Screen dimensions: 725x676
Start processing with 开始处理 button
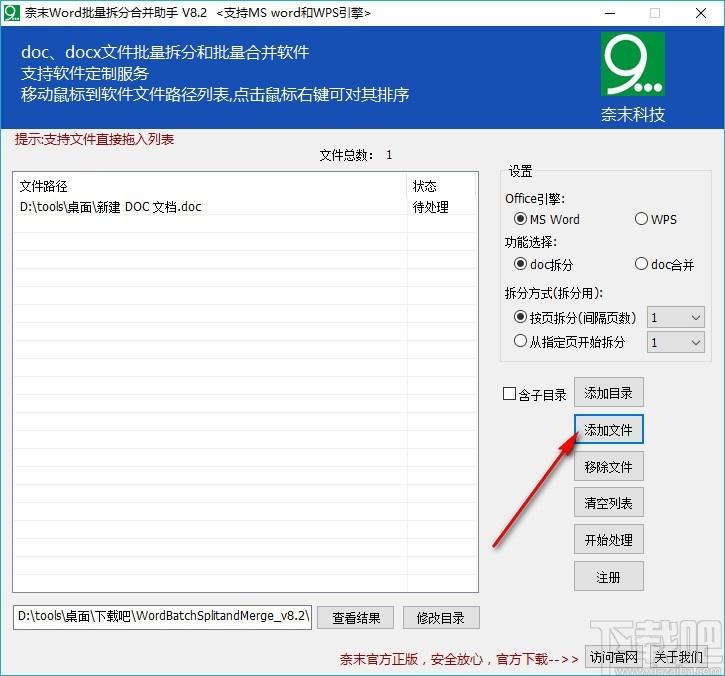(x=608, y=540)
